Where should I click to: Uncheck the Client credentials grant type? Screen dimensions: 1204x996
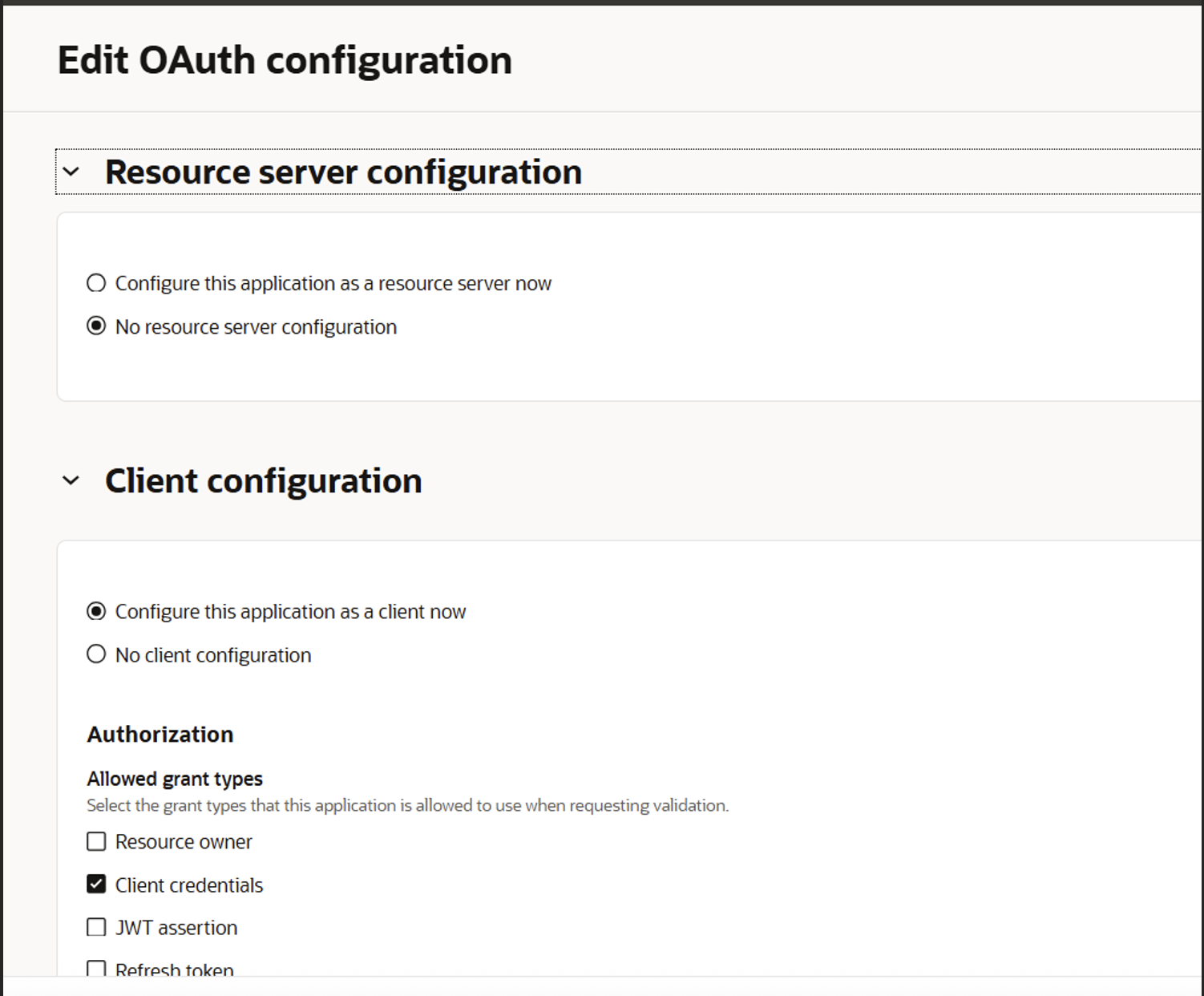coord(95,884)
